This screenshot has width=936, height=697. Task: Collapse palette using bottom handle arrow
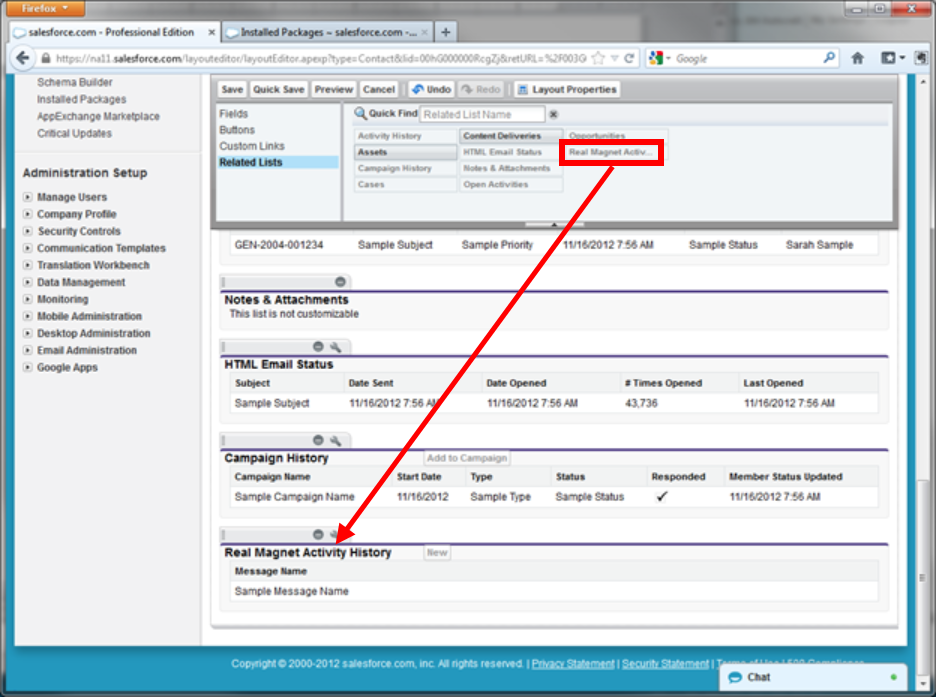point(554,224)
